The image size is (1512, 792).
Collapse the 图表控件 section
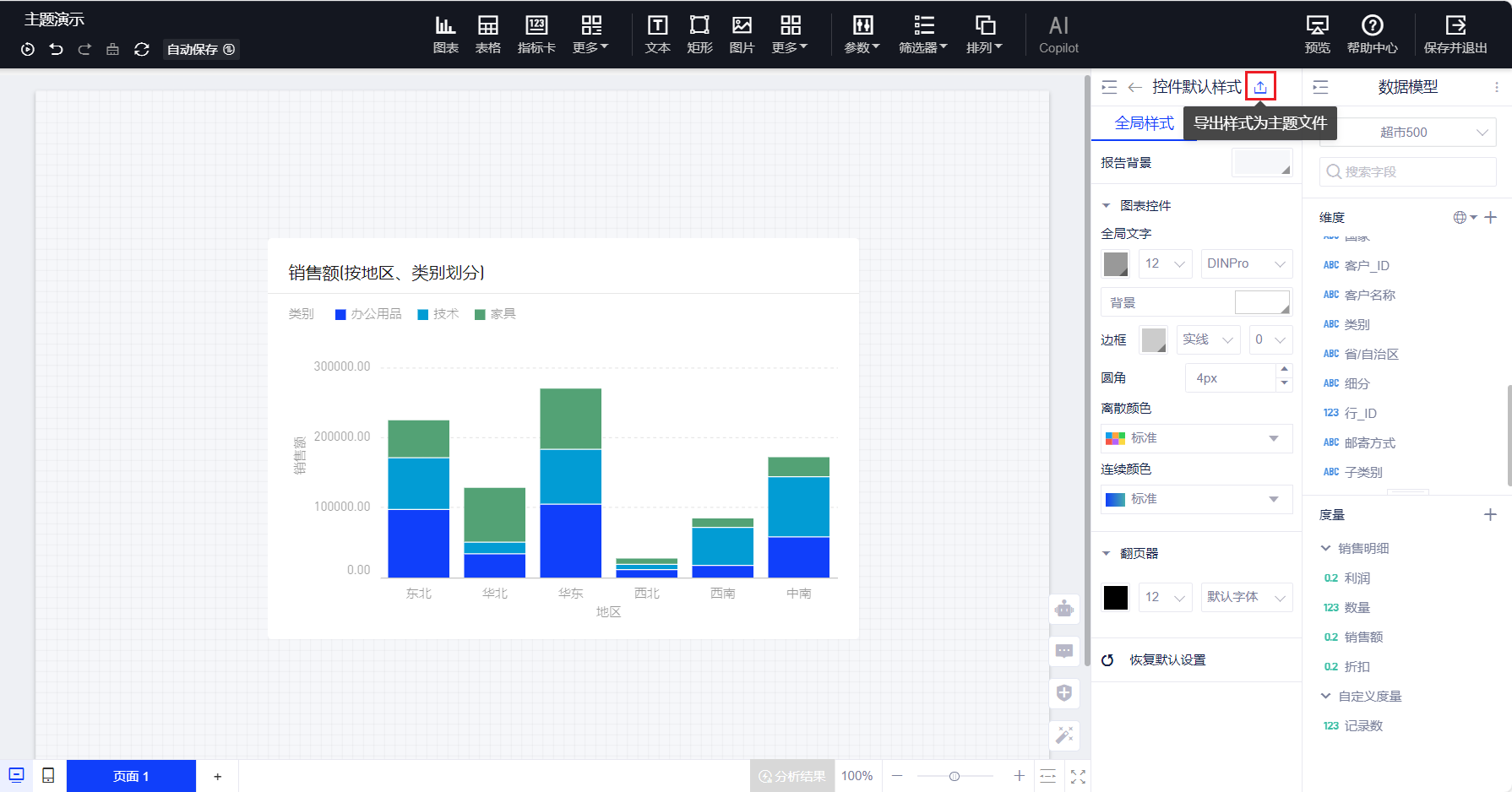pos(1107,206)
